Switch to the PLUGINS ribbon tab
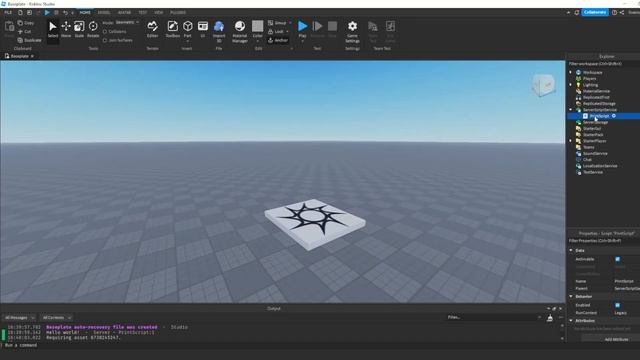Viewport: 640px width, 360px height. pyautogui.click(x=178, y=13)
